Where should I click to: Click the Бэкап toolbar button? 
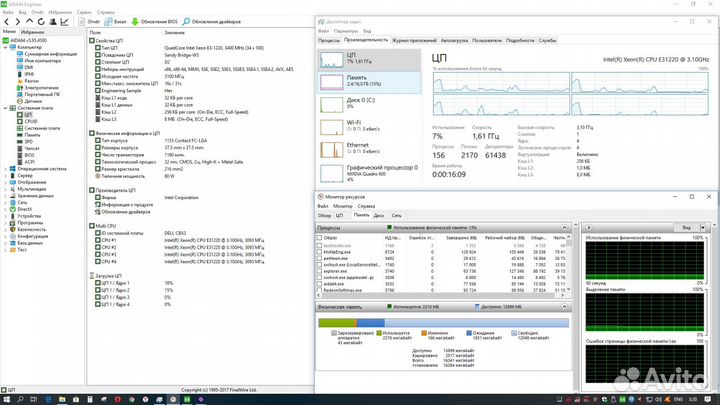115,22
